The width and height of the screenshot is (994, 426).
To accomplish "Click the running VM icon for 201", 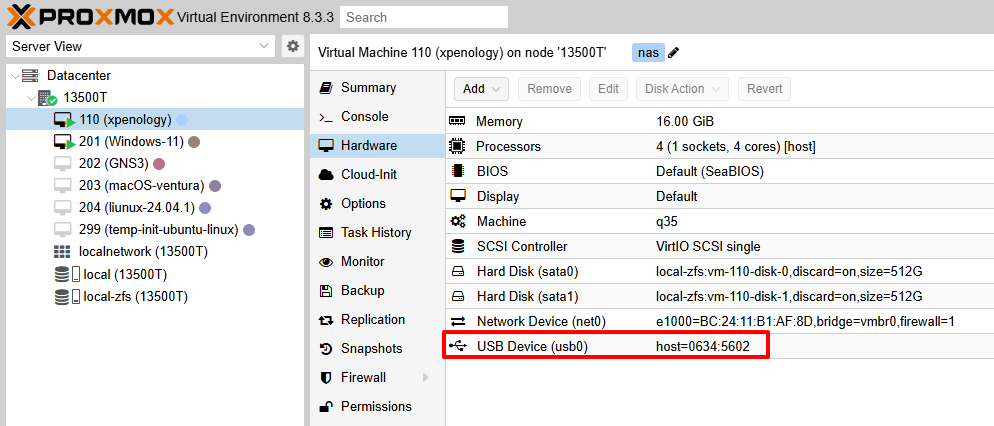I will click(x=64, y=141).
